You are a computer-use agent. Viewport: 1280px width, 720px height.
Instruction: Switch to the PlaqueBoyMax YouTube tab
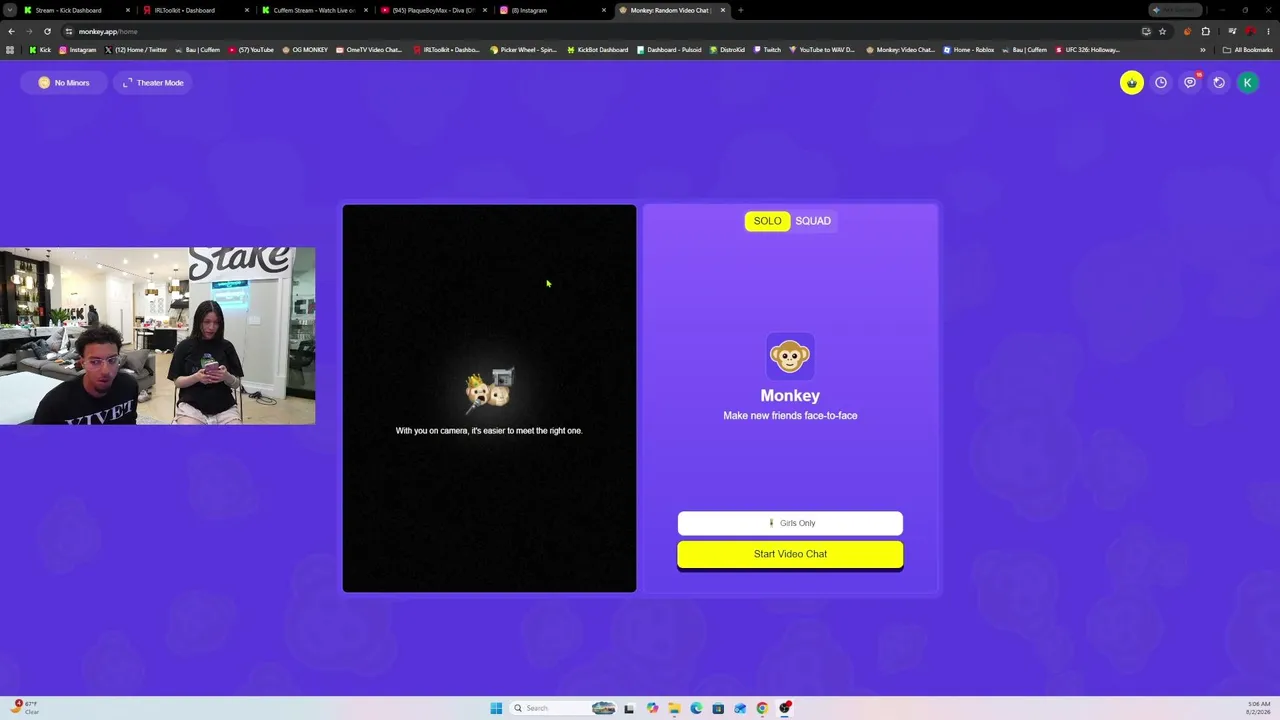(x=433, y=10)
